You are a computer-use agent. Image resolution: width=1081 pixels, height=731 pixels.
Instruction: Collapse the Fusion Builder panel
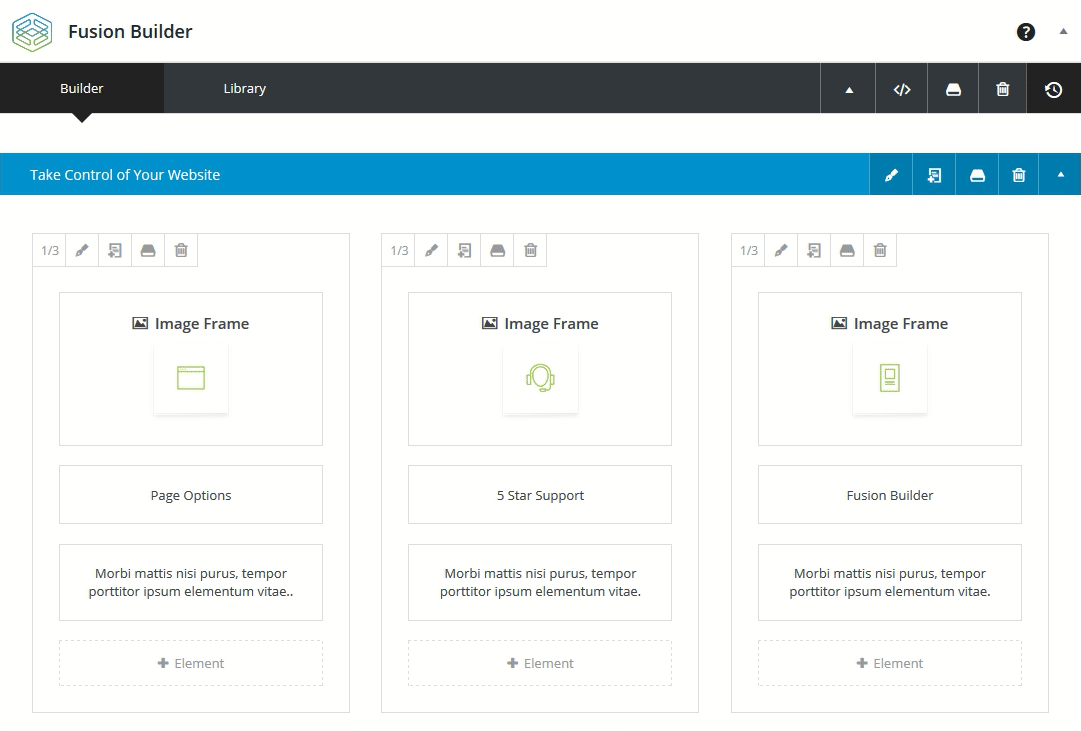click(x=1063, y=31)
